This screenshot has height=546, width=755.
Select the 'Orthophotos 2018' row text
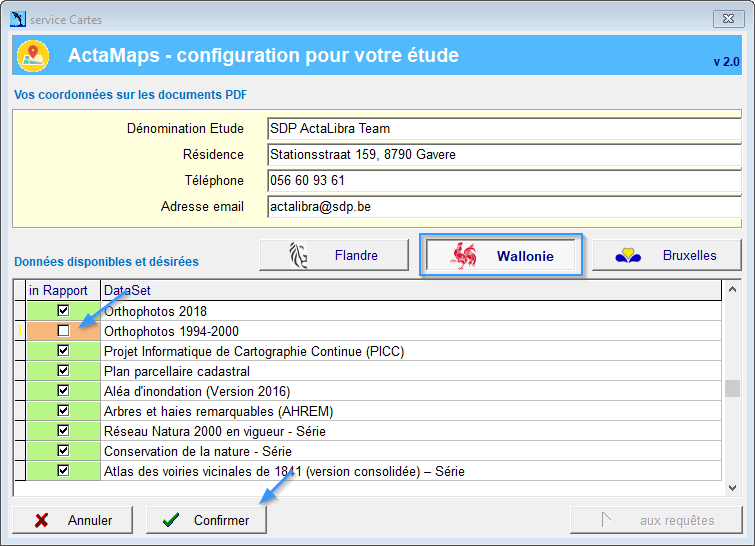(x=155, y=311)
